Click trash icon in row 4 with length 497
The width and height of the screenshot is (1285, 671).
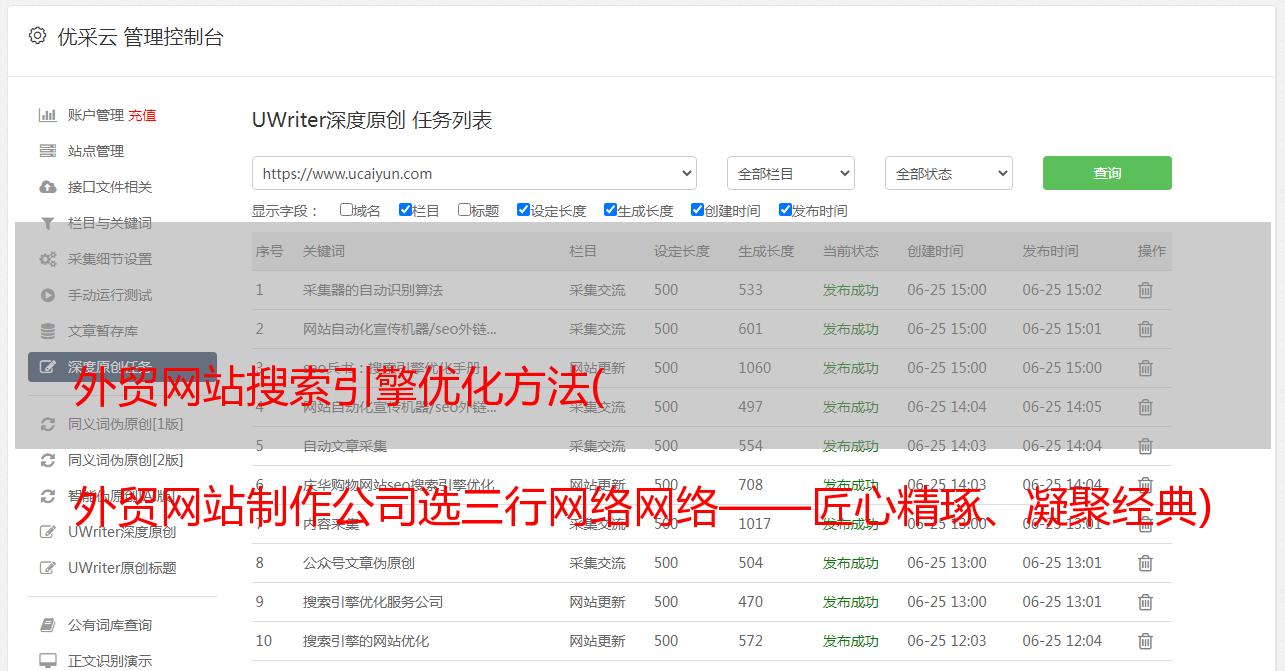click(1146, 407)
